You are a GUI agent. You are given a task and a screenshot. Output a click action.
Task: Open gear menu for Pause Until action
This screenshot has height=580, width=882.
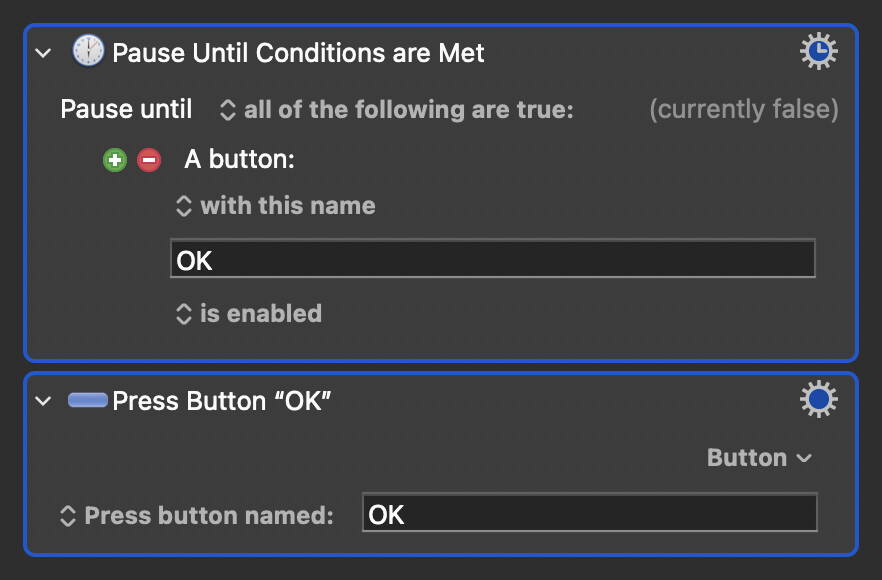point(819,52)
